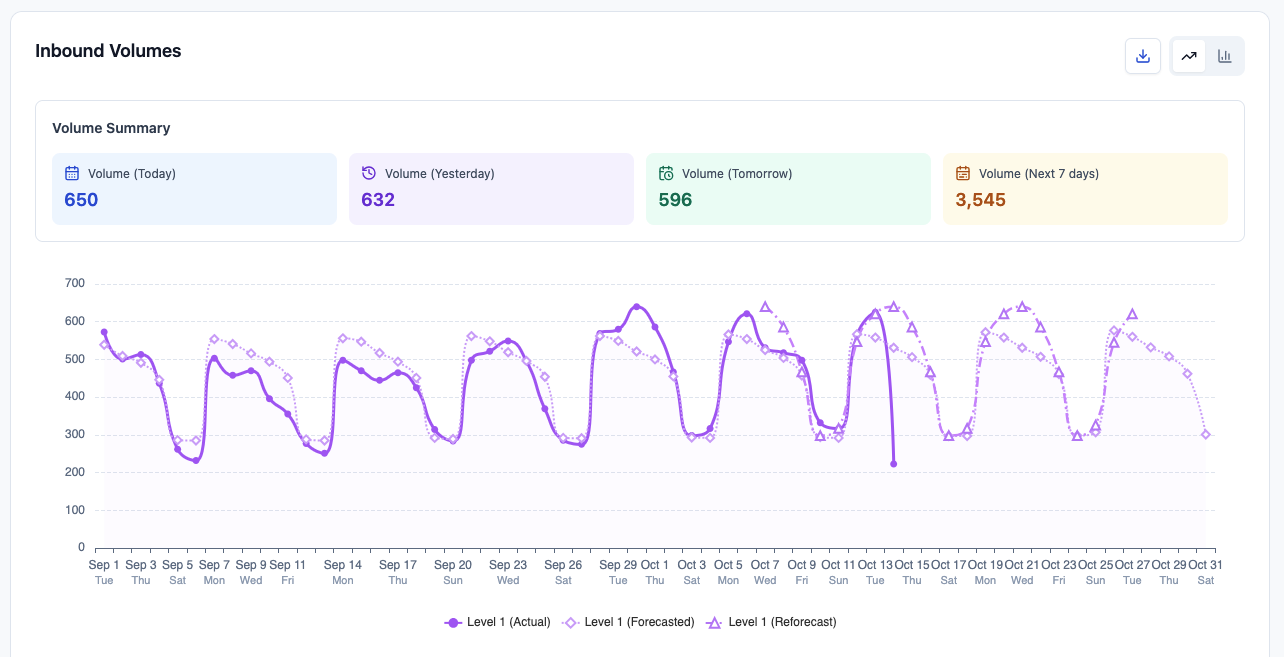Select the final forecasted diamond point on Oct 31
Image resolution: width=1284 pixels, height=657 pixels.
[1206, 434]
